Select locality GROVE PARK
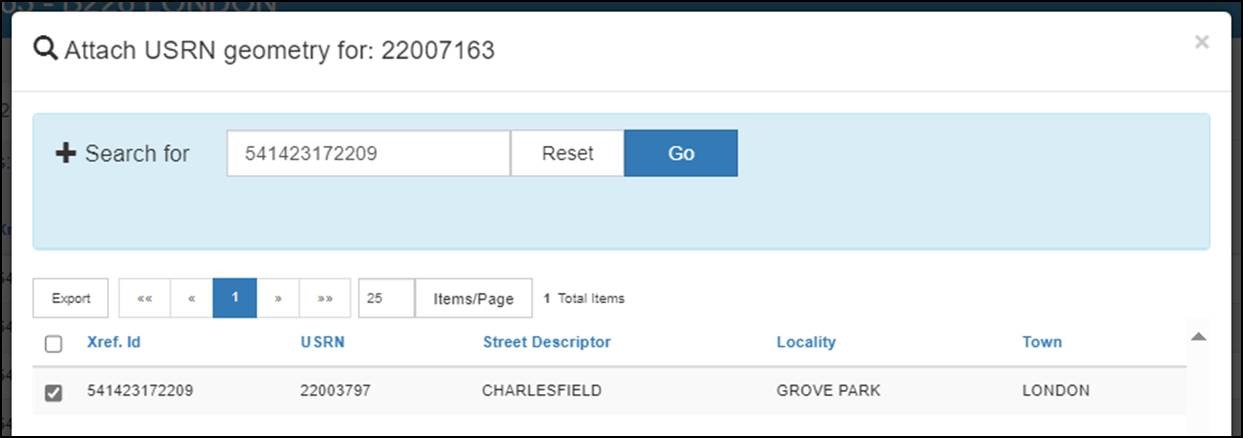This screenshot has width=1243, height=438. click(x=829, y=390)
